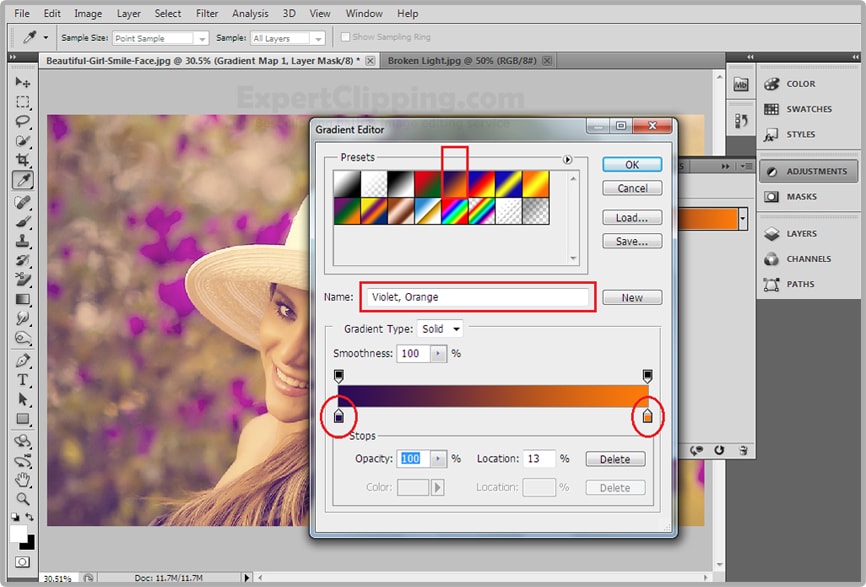Select the orange color stop

click(647, 416)
